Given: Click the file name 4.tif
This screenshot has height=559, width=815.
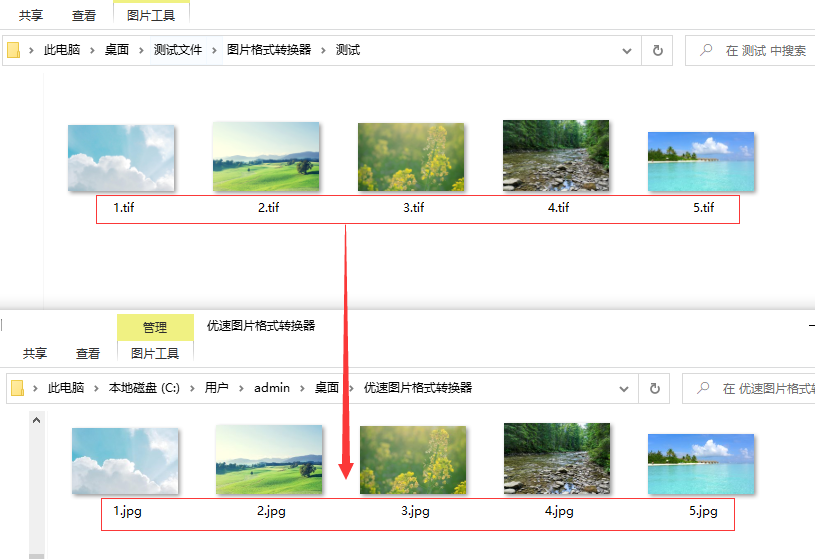Looking at the screenshot, I should coord(559,207).
